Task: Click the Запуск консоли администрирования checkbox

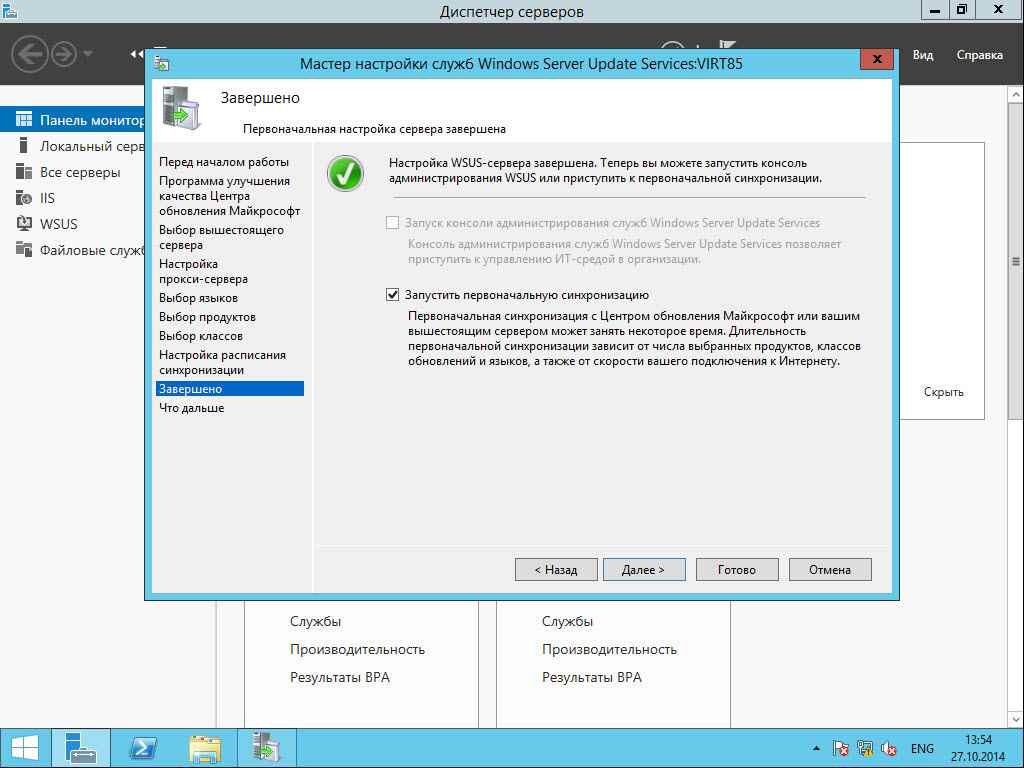Action: (392, 223)
